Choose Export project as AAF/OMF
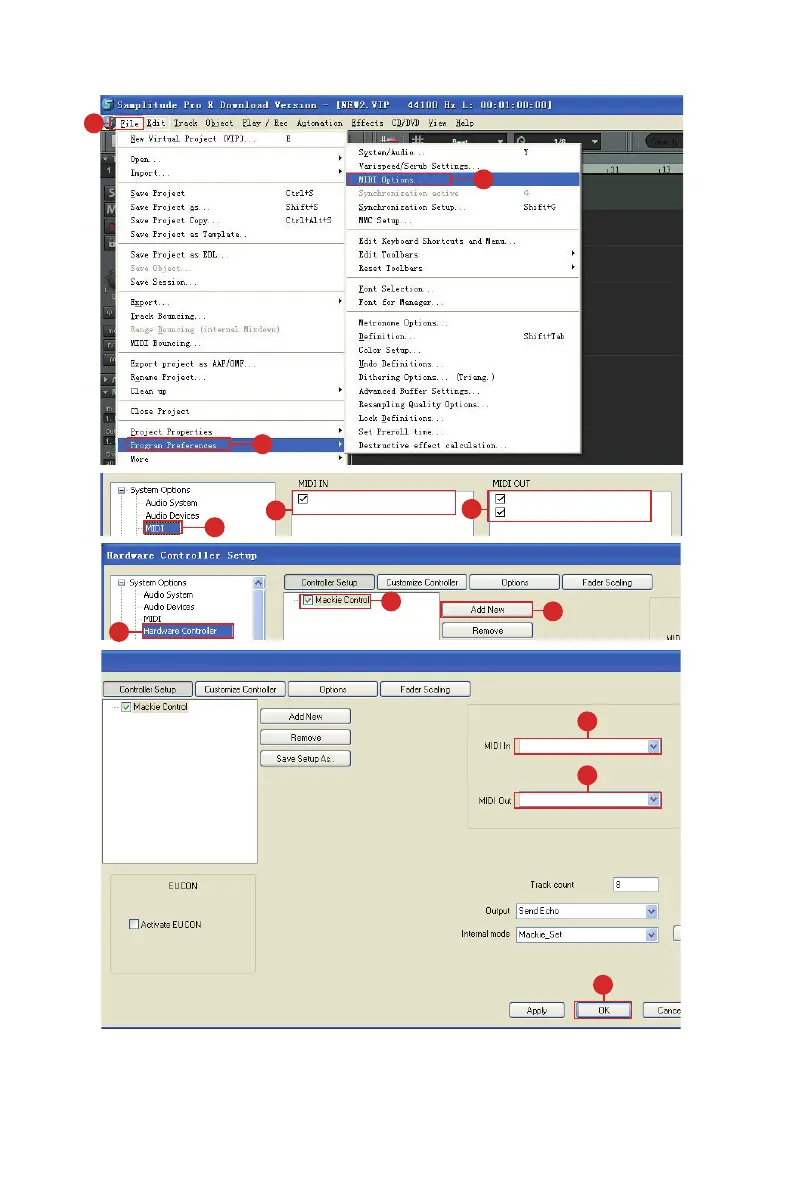 [x=231, y=365]
